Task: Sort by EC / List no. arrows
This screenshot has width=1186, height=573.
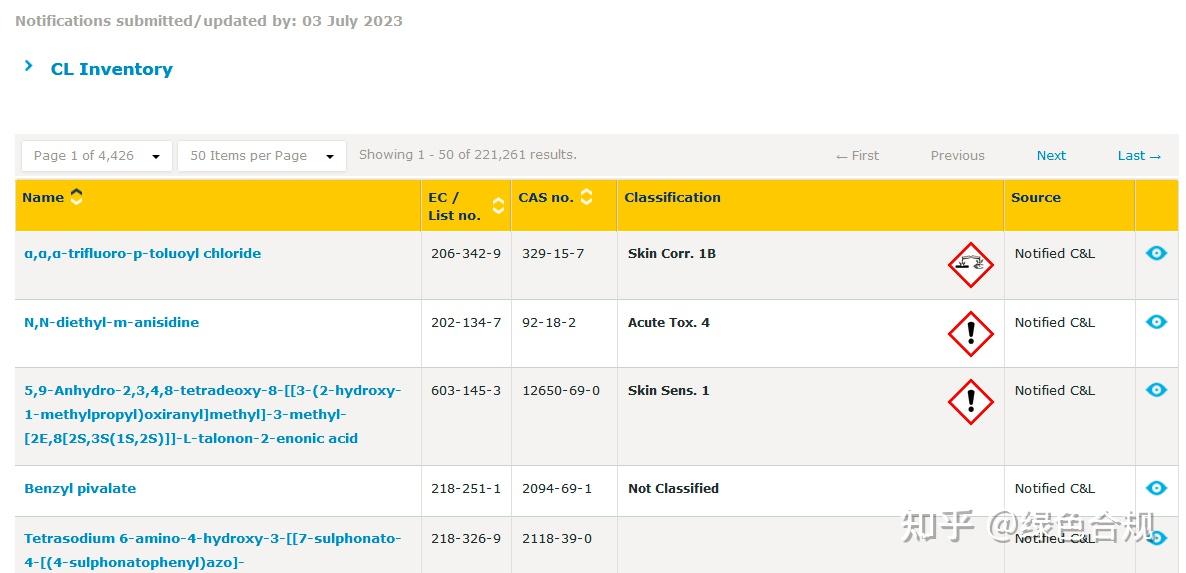Action: [x=498, y=205]
